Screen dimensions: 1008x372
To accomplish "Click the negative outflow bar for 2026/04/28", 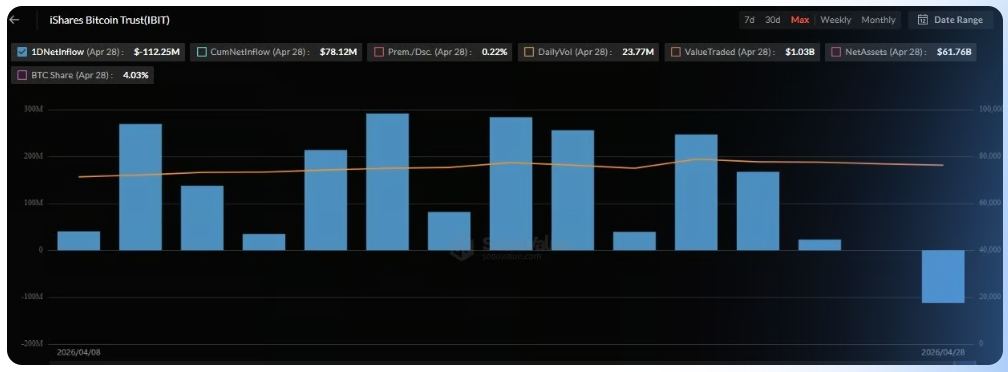I will [943, 276].
